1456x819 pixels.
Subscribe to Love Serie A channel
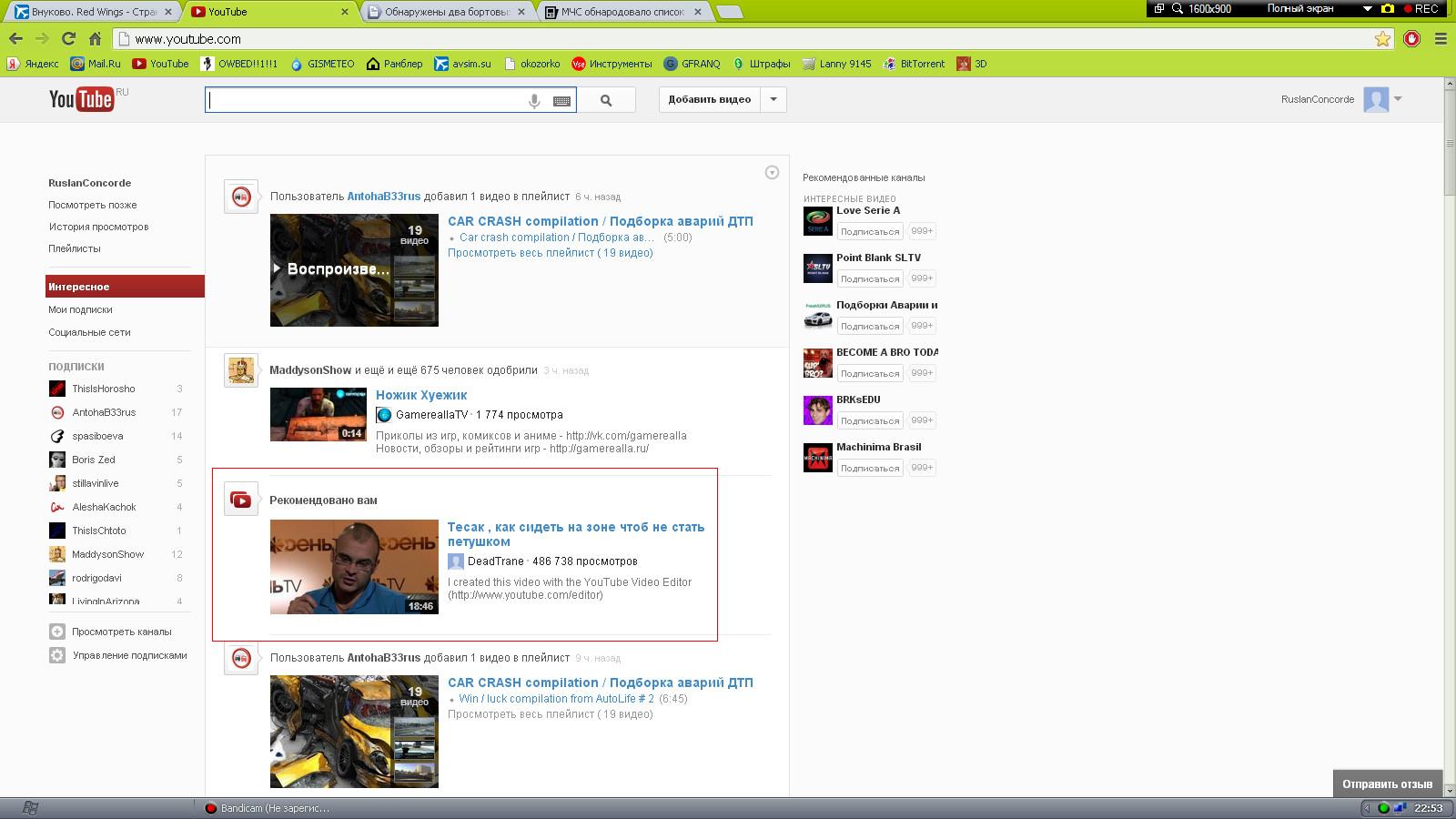point(869,231)
